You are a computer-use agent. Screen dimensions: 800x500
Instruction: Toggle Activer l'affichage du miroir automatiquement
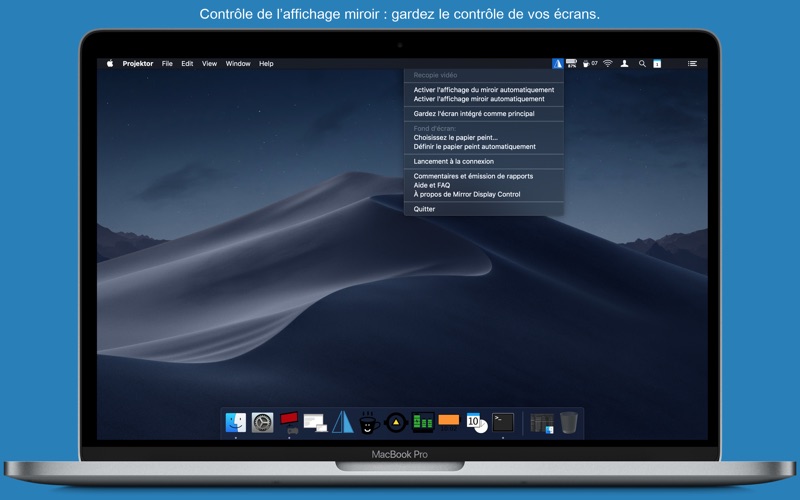pos(484,90)
